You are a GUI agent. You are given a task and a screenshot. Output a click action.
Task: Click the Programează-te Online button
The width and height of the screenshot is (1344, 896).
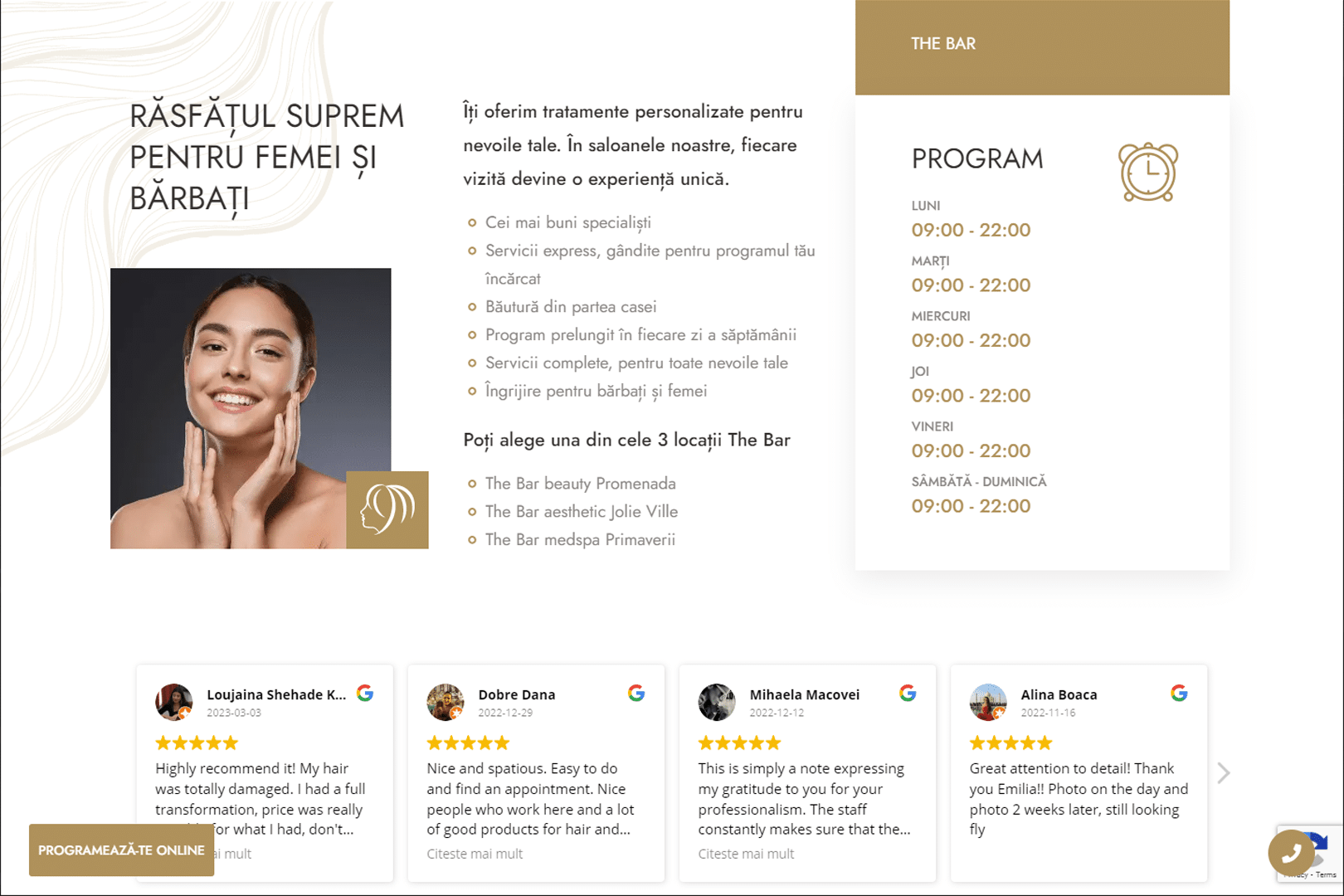coord(121,850)
